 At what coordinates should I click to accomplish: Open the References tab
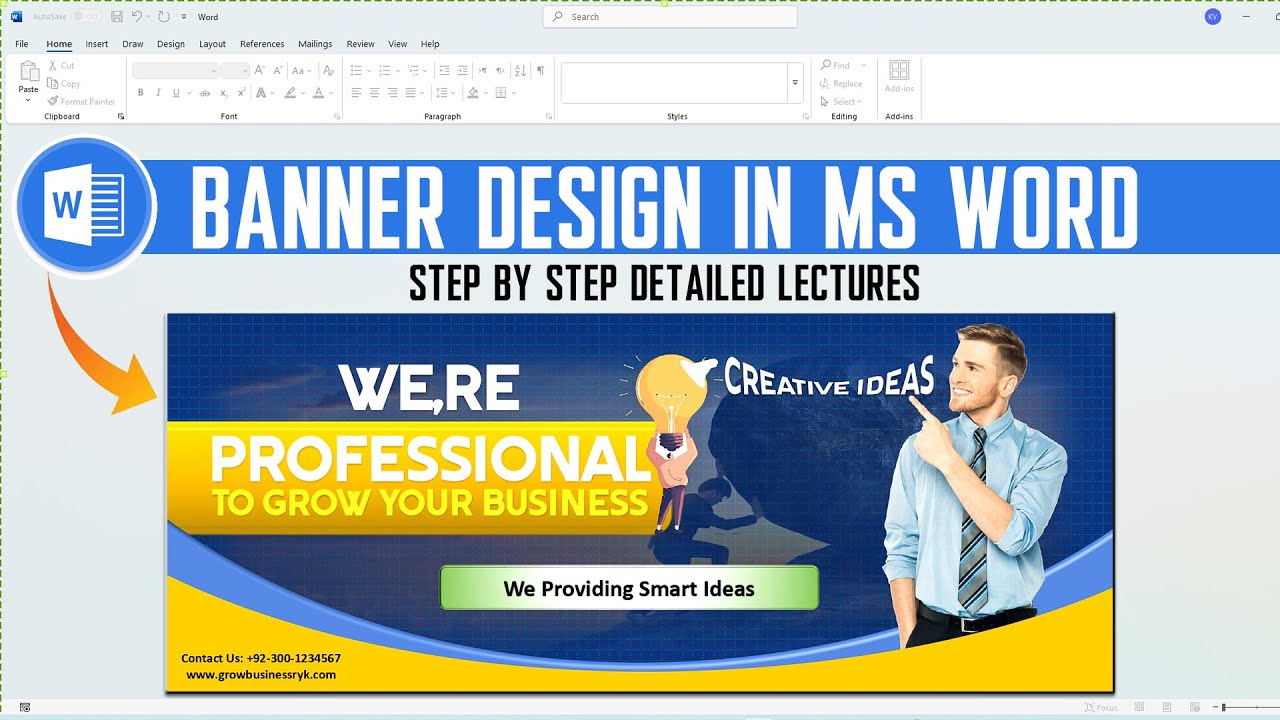pyautogui.click(x=262, y=44)
